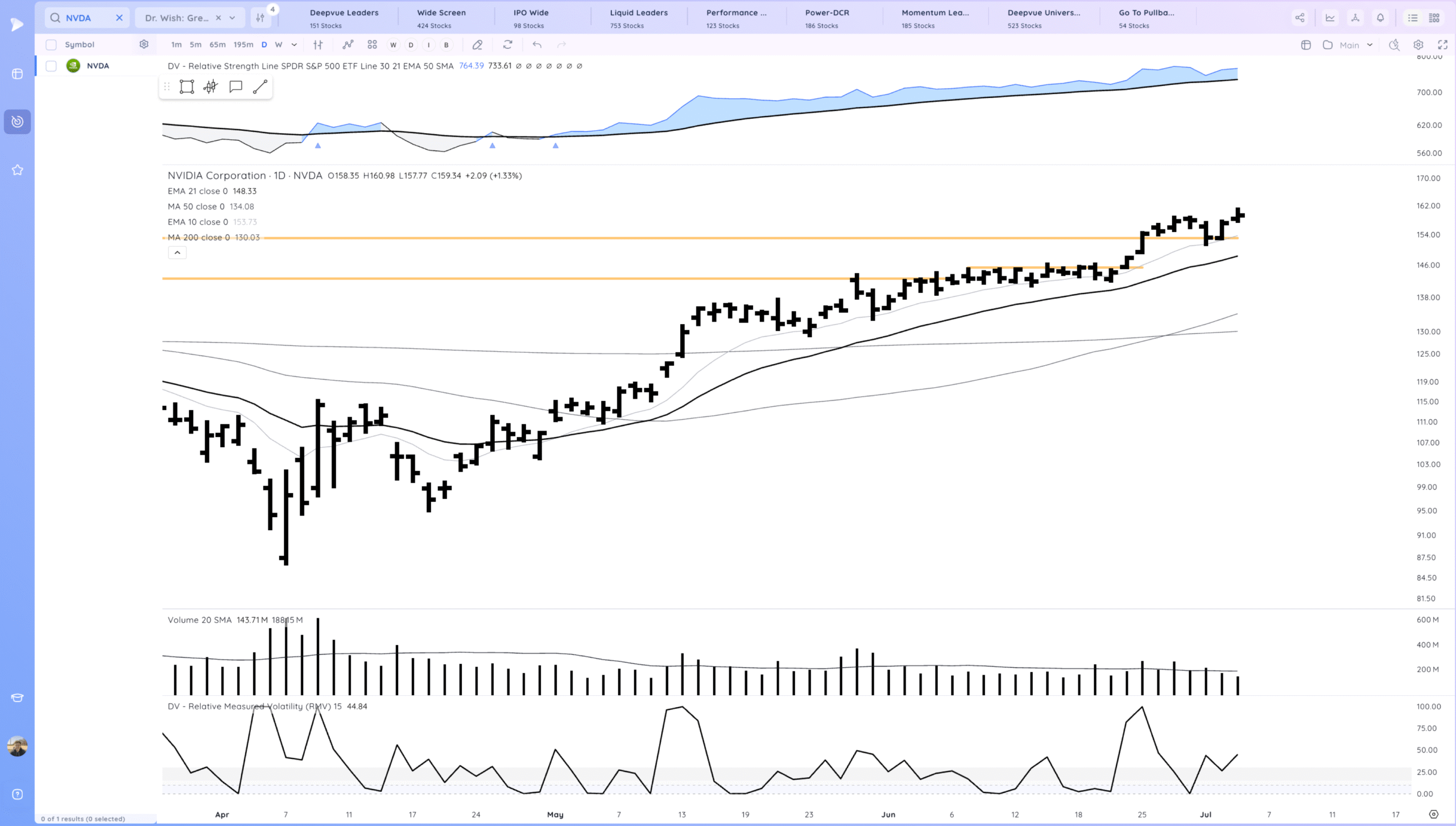Click the time axis settings icon
Screen dimensions: 1456x826
coord(1434,815)
